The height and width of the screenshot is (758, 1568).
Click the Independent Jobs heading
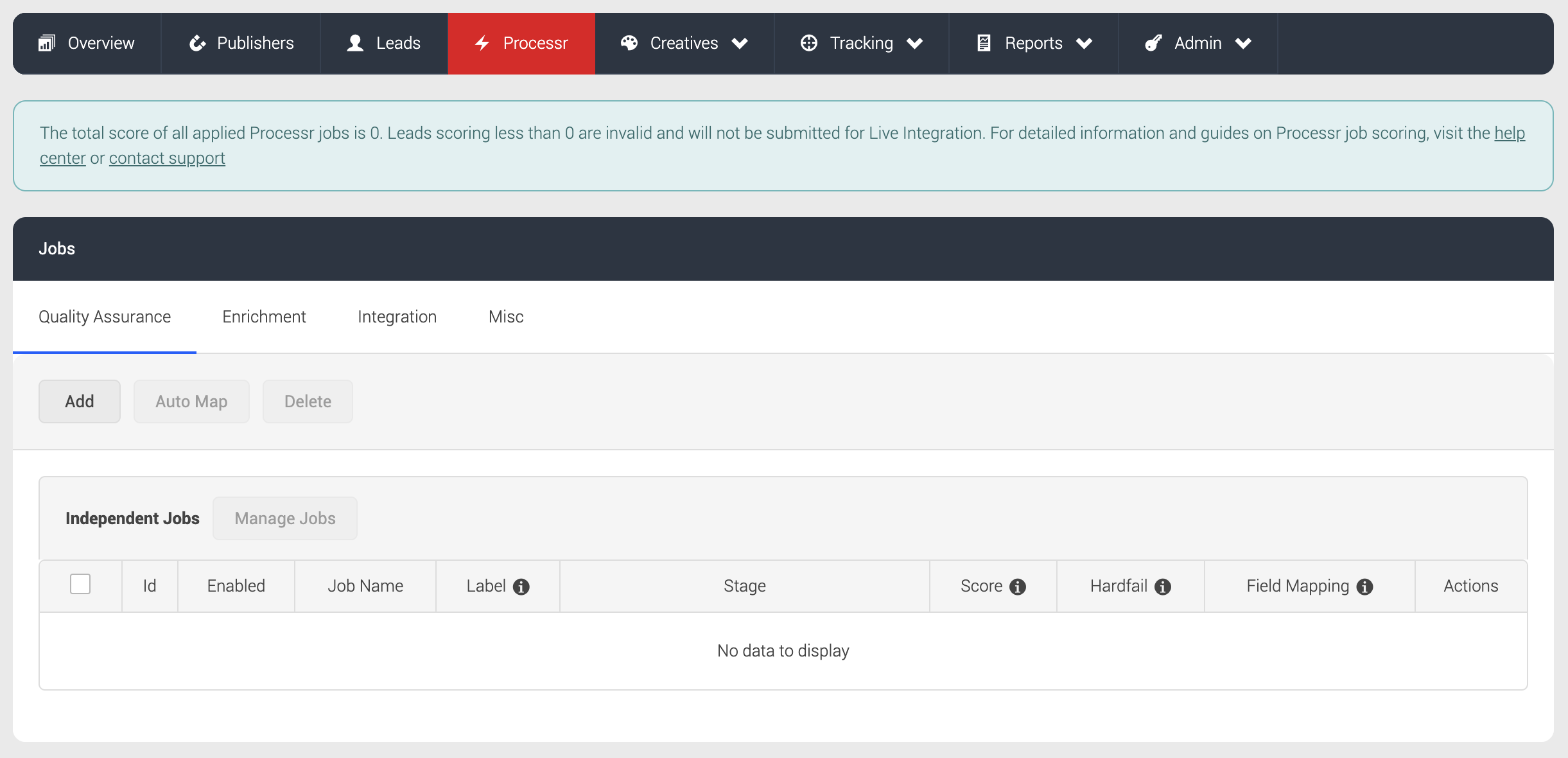click(x=132, y=518)
